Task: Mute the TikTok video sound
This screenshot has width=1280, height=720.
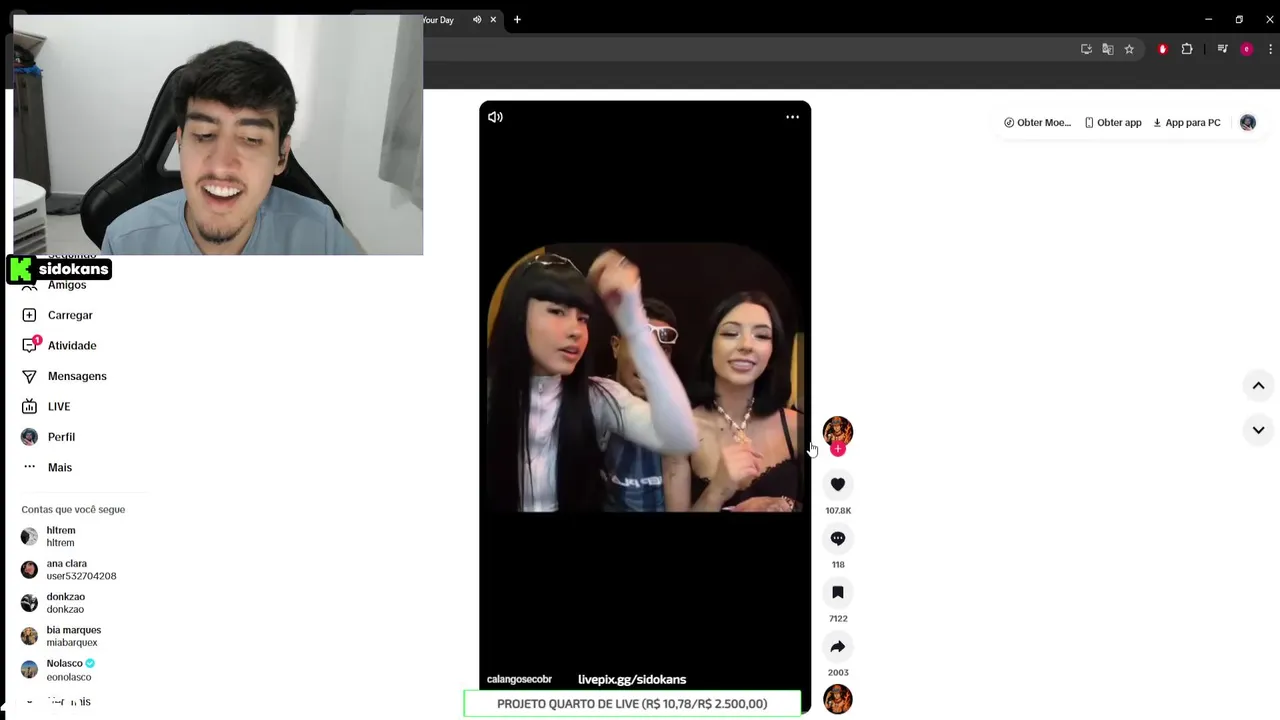Action: (495, 117)
